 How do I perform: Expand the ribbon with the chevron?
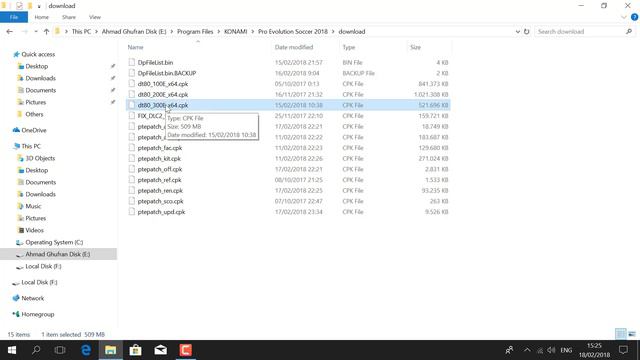point(624,17)
